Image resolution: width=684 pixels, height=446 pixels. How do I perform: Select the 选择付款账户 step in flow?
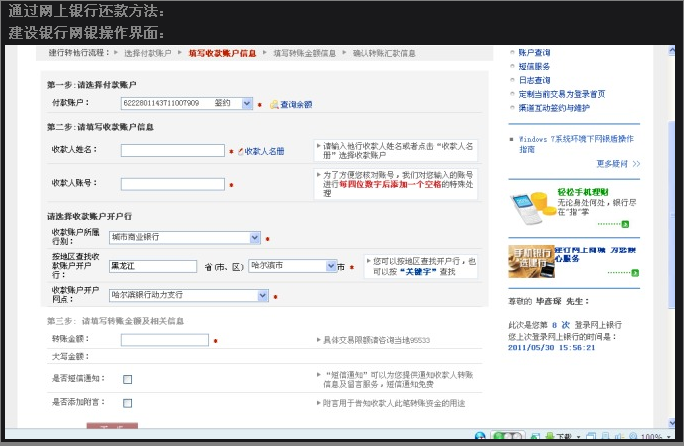(148, 53)
